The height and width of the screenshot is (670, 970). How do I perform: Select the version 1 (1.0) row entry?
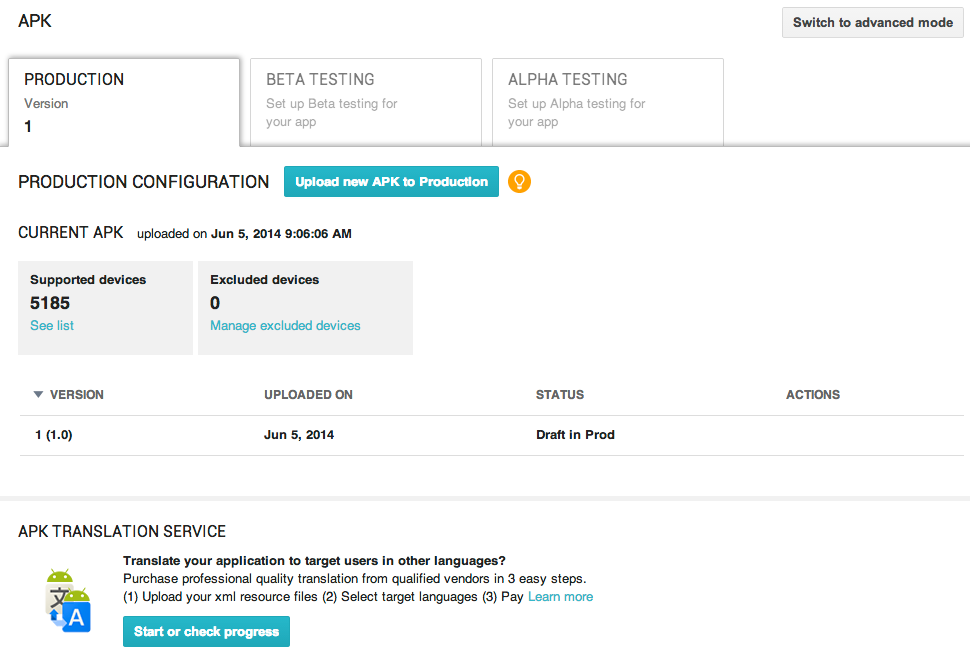pos(54,435)
